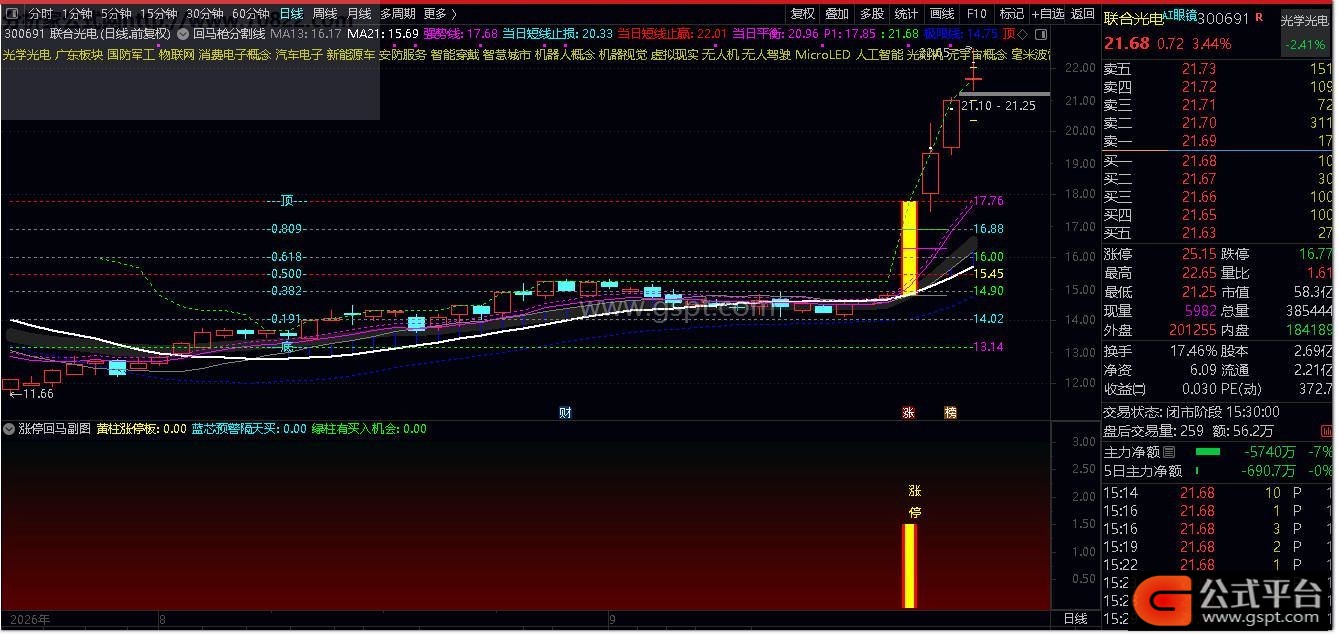
Task: Open the indicator dropdown circle before 回马枪分割线
Action: coord(184,33)
